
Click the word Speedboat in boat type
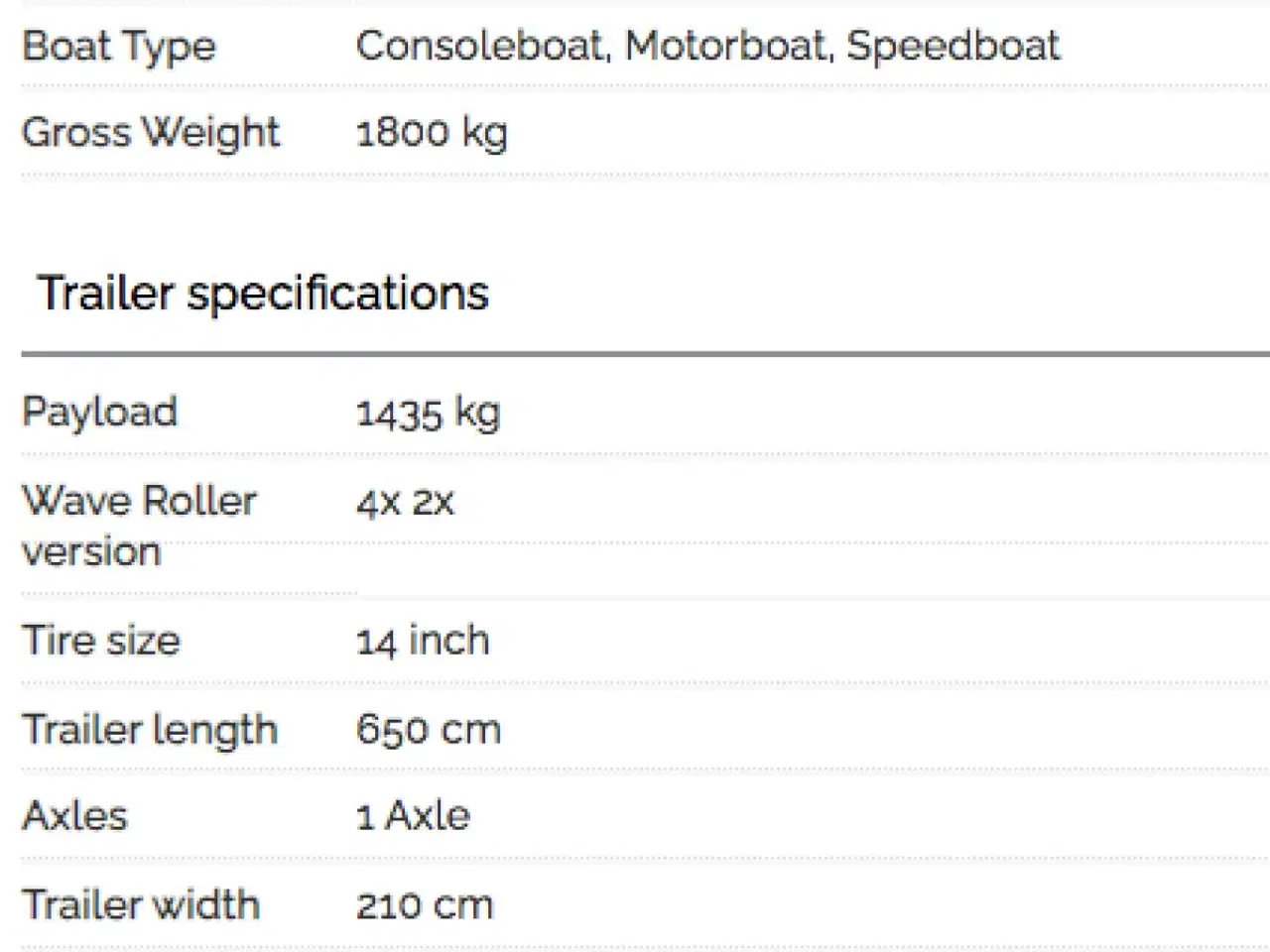pos(953,47)
